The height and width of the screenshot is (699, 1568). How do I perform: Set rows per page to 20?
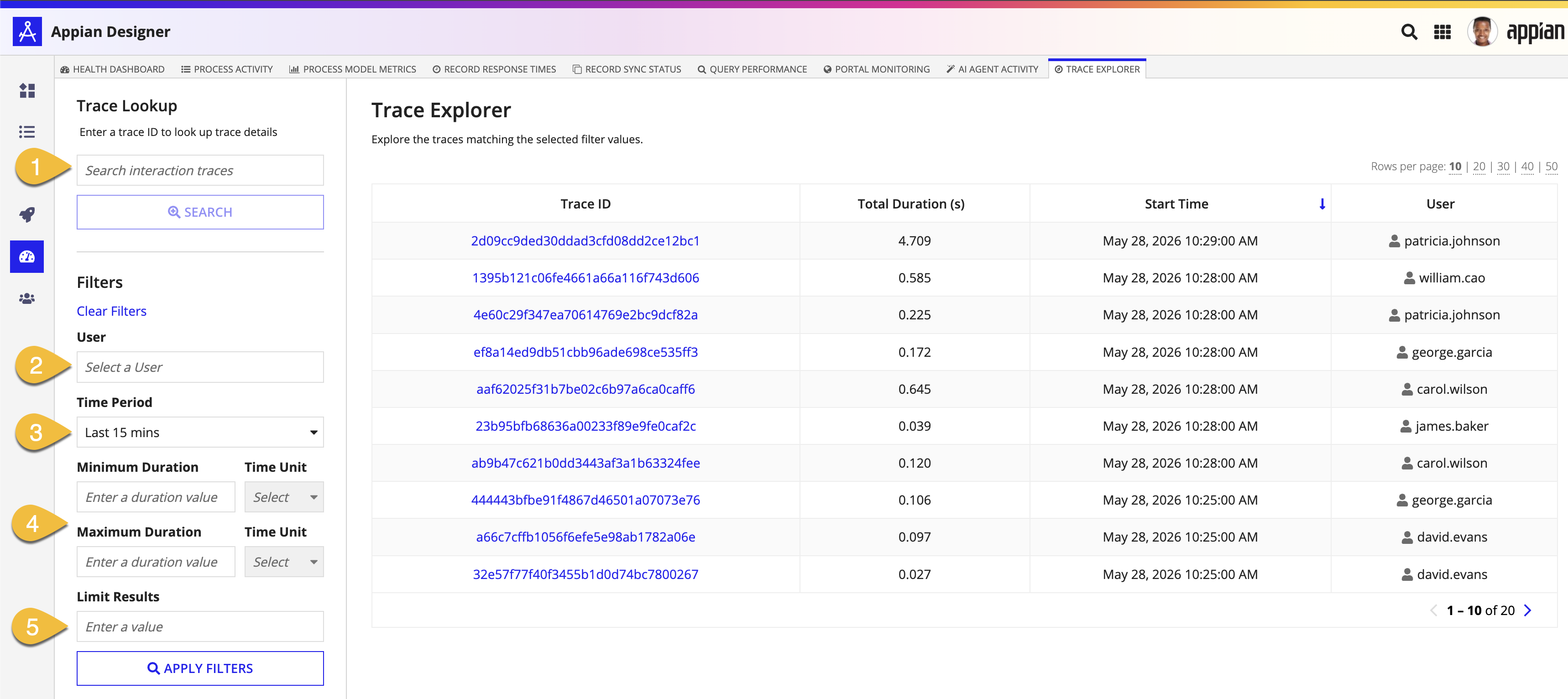(1479, 167)
